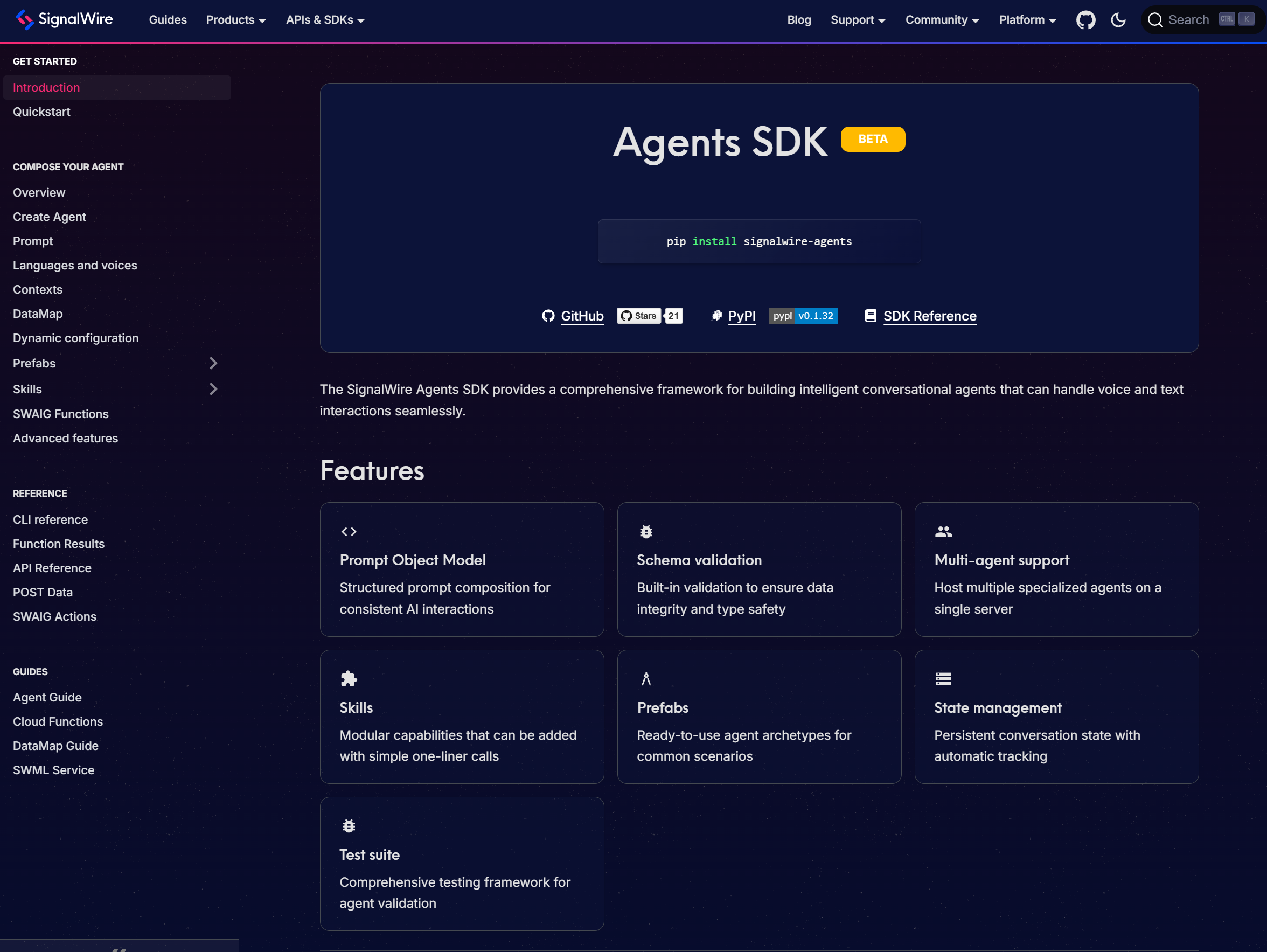Open the Multi-agent support card title
The image size is (1267, 952).
[1001, 560]
